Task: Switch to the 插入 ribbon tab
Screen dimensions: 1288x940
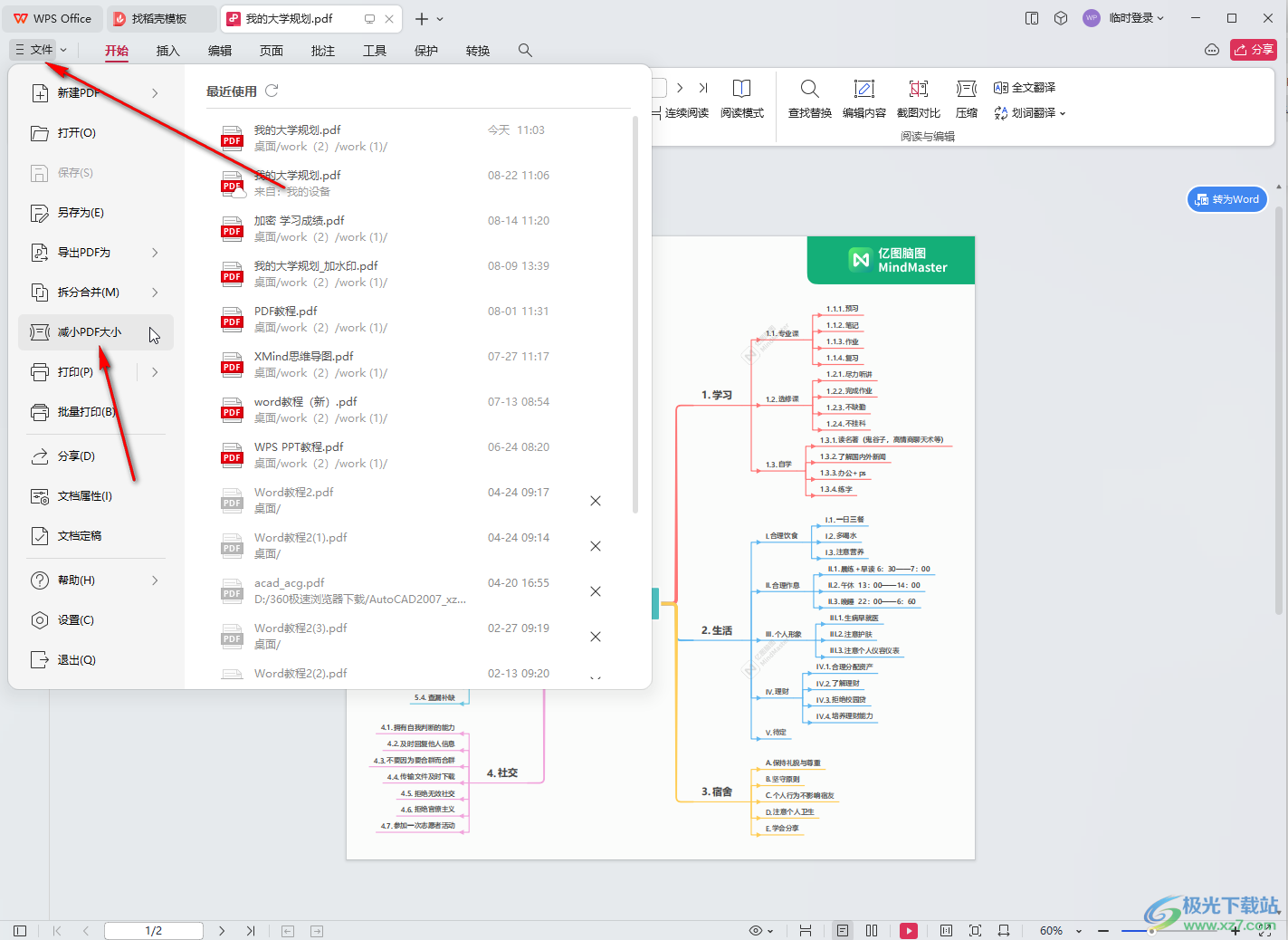Action: click(x=168, y=51)
